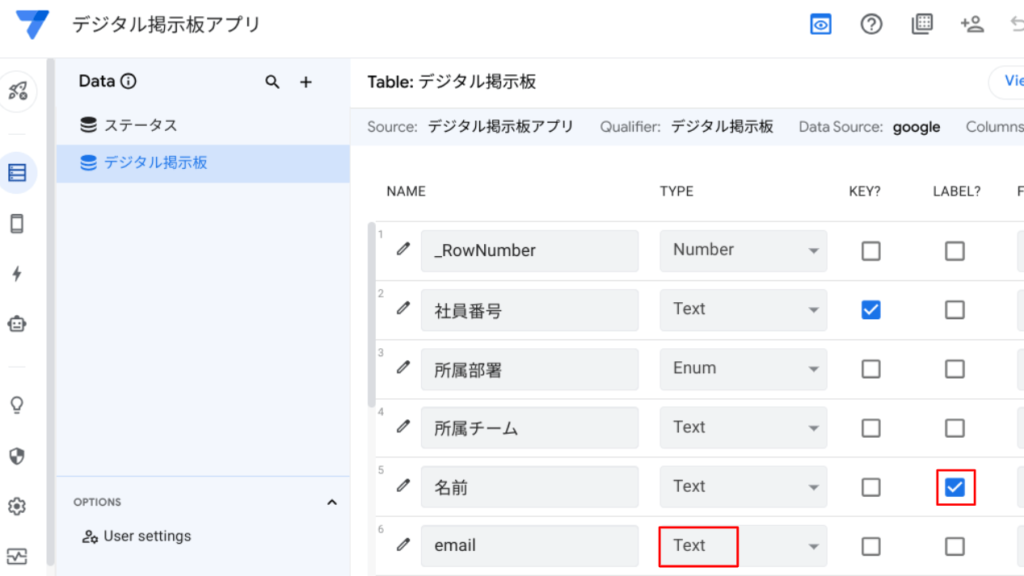Viewport: 1024px width, 576px height.
Task: Open the help question mark icon
Action: point(871,25)
